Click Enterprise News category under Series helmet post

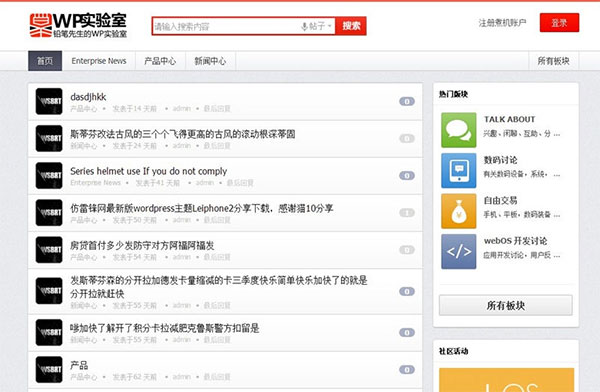pyautogui.click(x=95, y=183)
